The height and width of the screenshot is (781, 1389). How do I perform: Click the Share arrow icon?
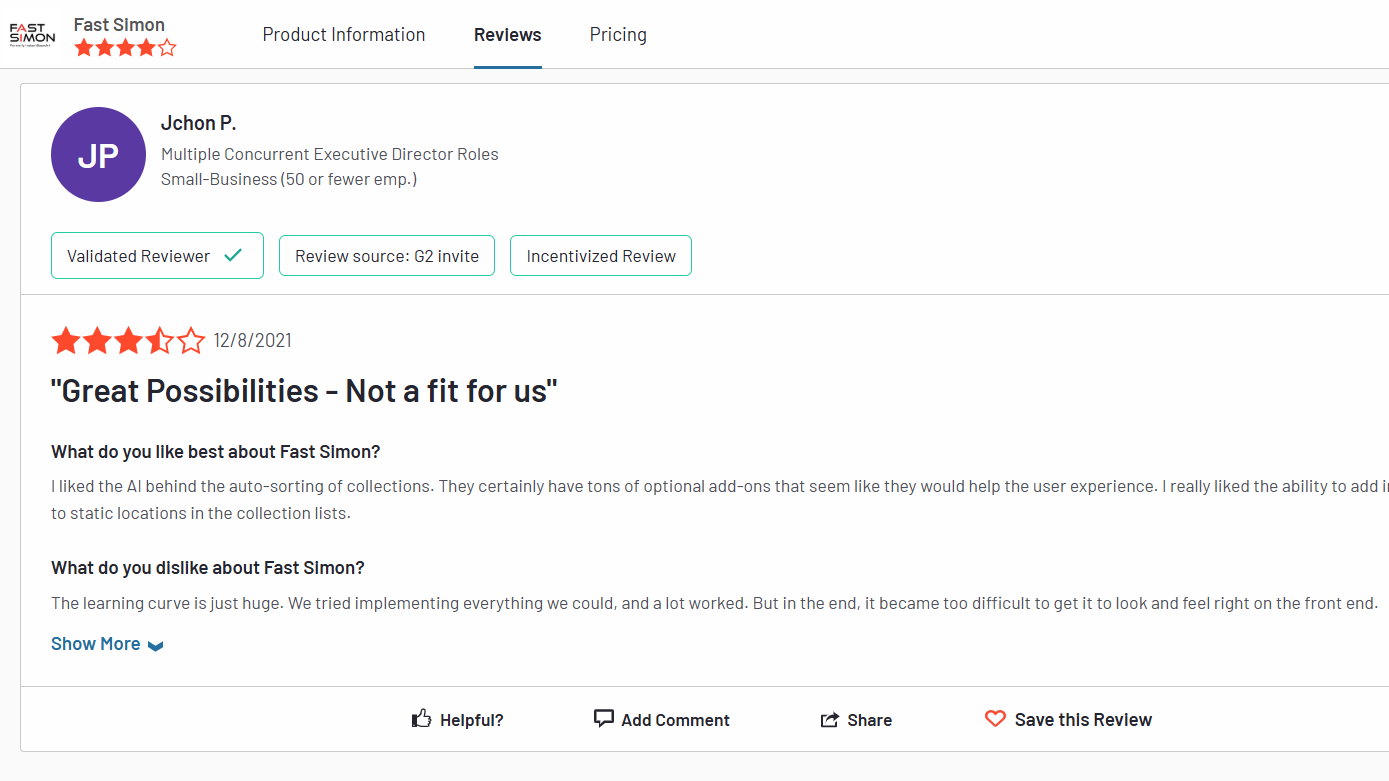click(829, 720)
